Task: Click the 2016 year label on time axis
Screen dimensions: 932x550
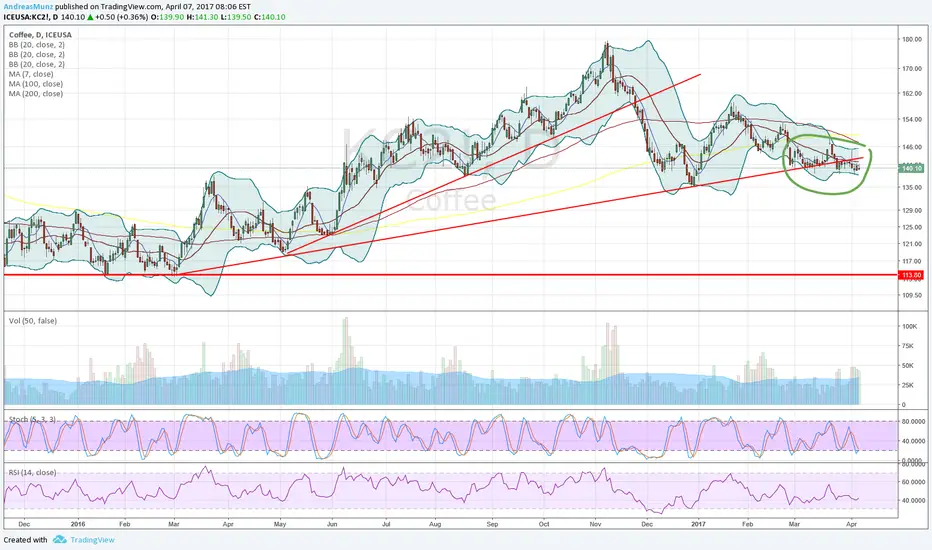Action: 78,524
